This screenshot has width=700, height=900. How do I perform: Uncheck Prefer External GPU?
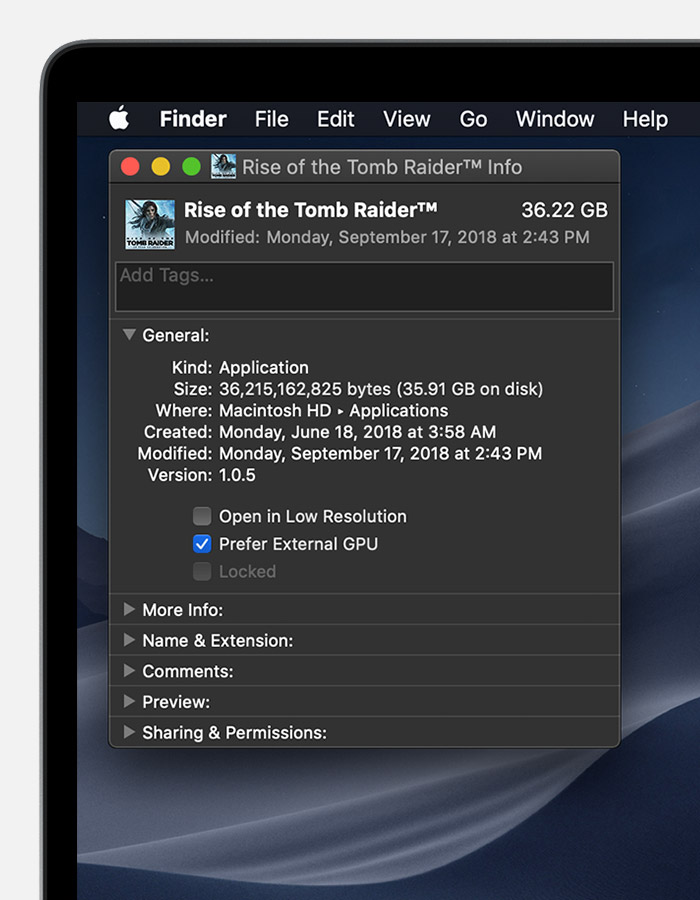202,544
